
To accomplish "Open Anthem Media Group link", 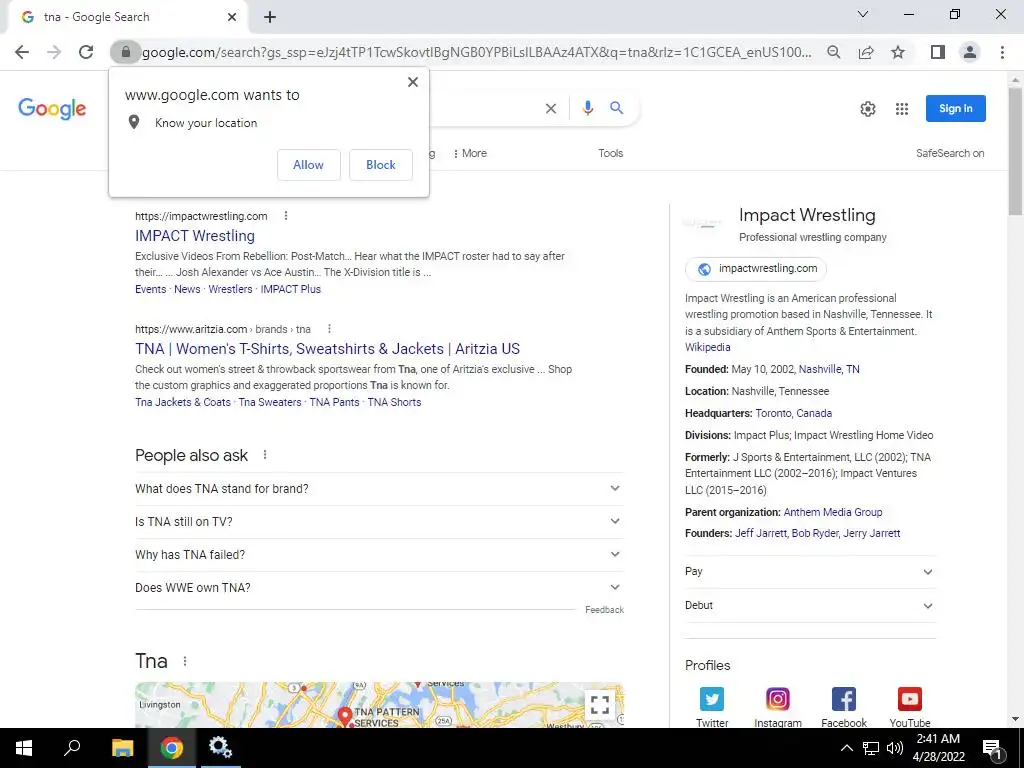I will click(x=833, y=512).
